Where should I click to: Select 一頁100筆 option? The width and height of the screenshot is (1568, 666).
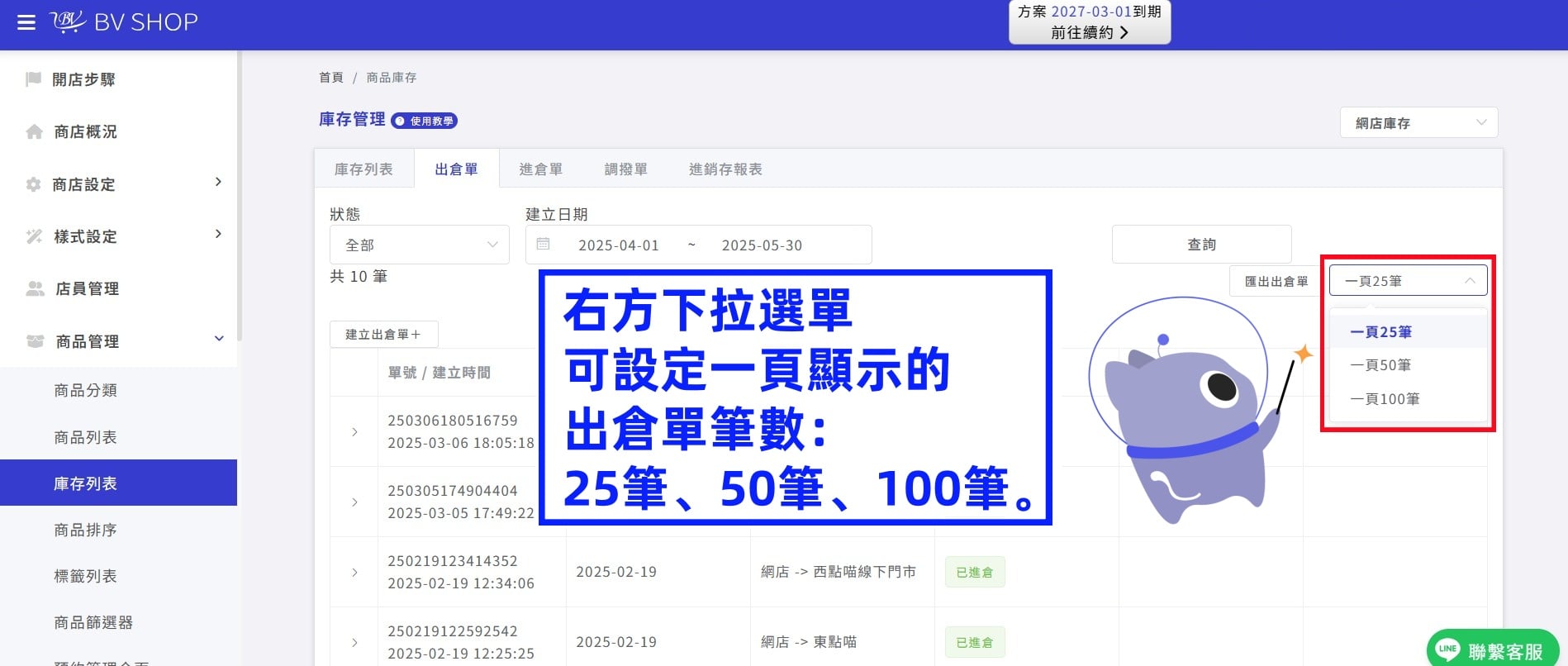pos(1408,399)
